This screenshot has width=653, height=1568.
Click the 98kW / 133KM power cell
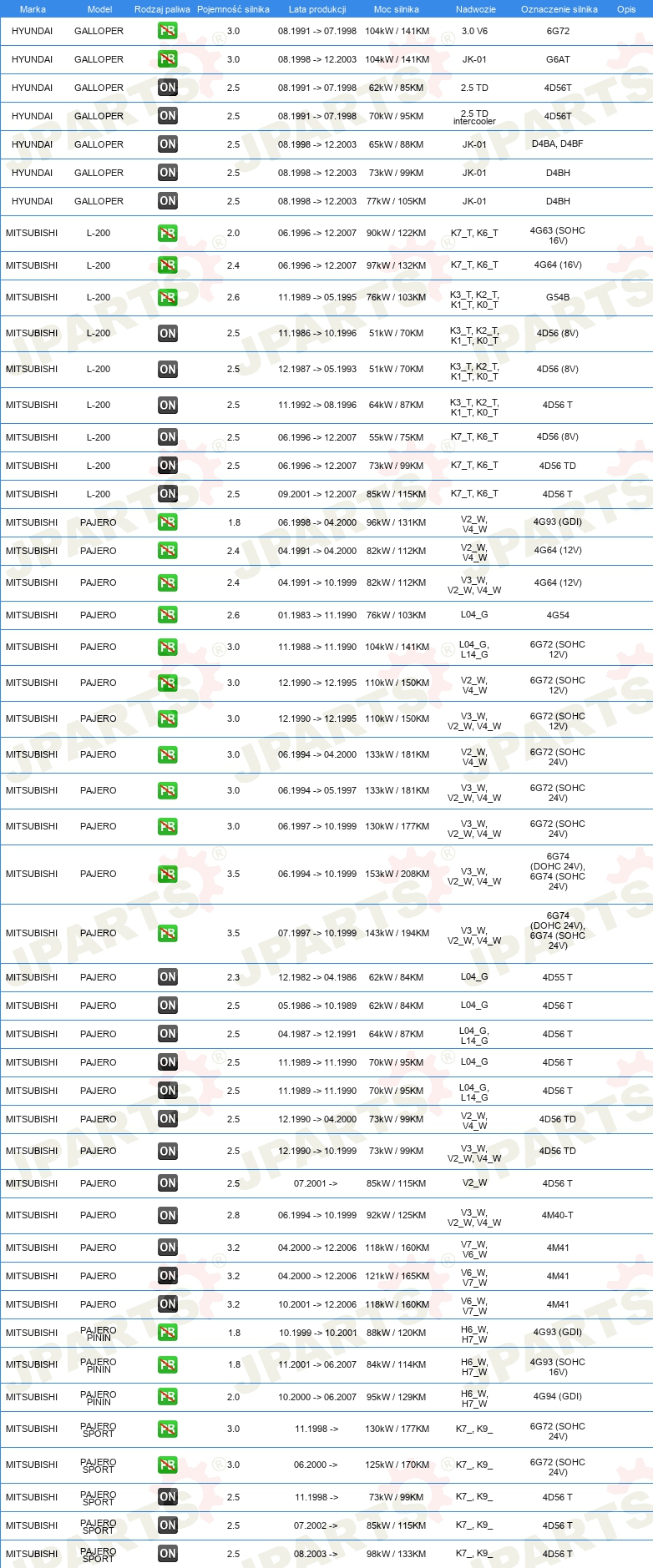click(x=397, y=1554)
